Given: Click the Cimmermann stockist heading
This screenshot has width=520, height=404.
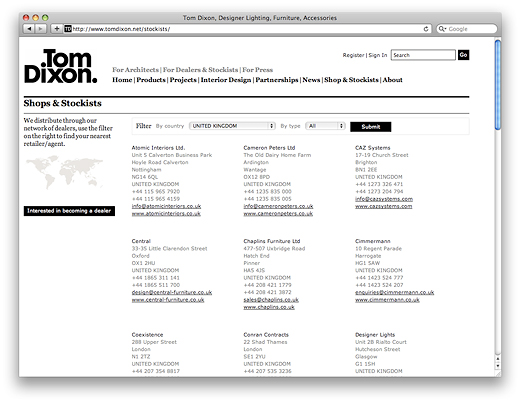Looking at the screenshot, I should (373, 241).
